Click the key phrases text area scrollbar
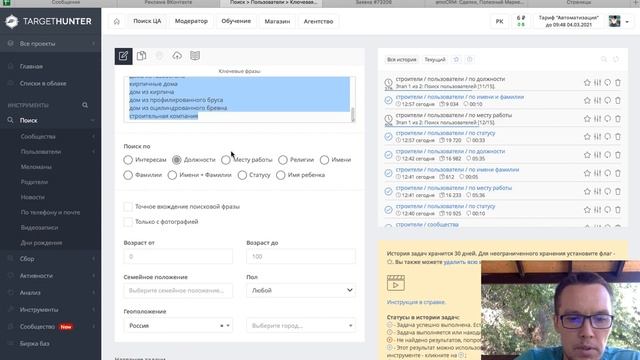This screenshot has height=360, width=640. pos(353,114)
